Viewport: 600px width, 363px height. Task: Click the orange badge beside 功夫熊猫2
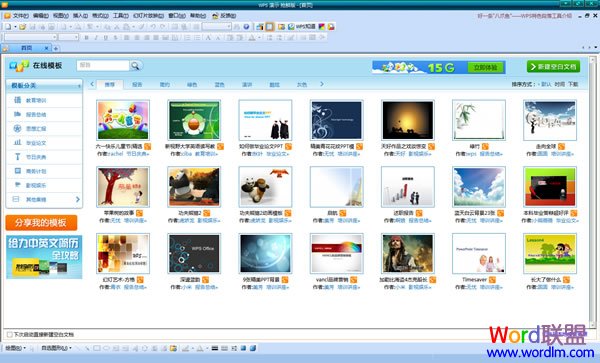[207, 213]
